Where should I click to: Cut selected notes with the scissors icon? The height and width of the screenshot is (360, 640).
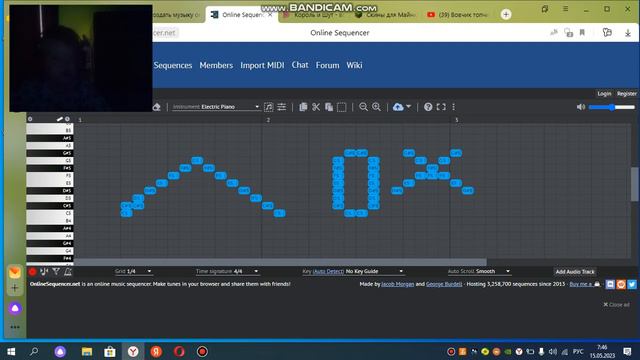(316, 107)
